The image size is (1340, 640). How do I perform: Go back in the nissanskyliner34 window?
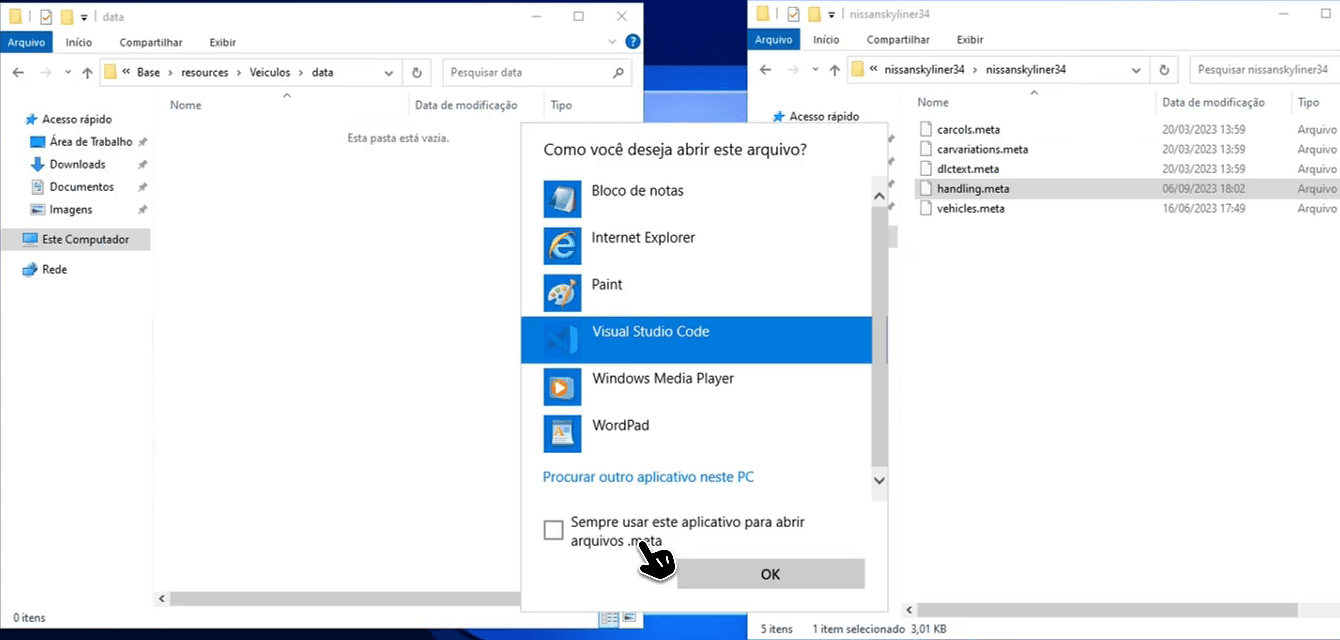click(x=766, y=70)
